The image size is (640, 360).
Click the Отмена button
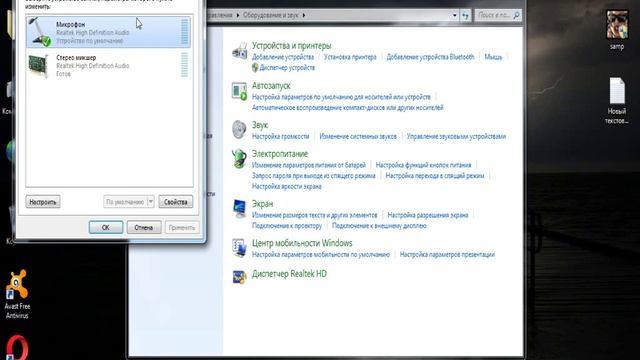(144, 227)
